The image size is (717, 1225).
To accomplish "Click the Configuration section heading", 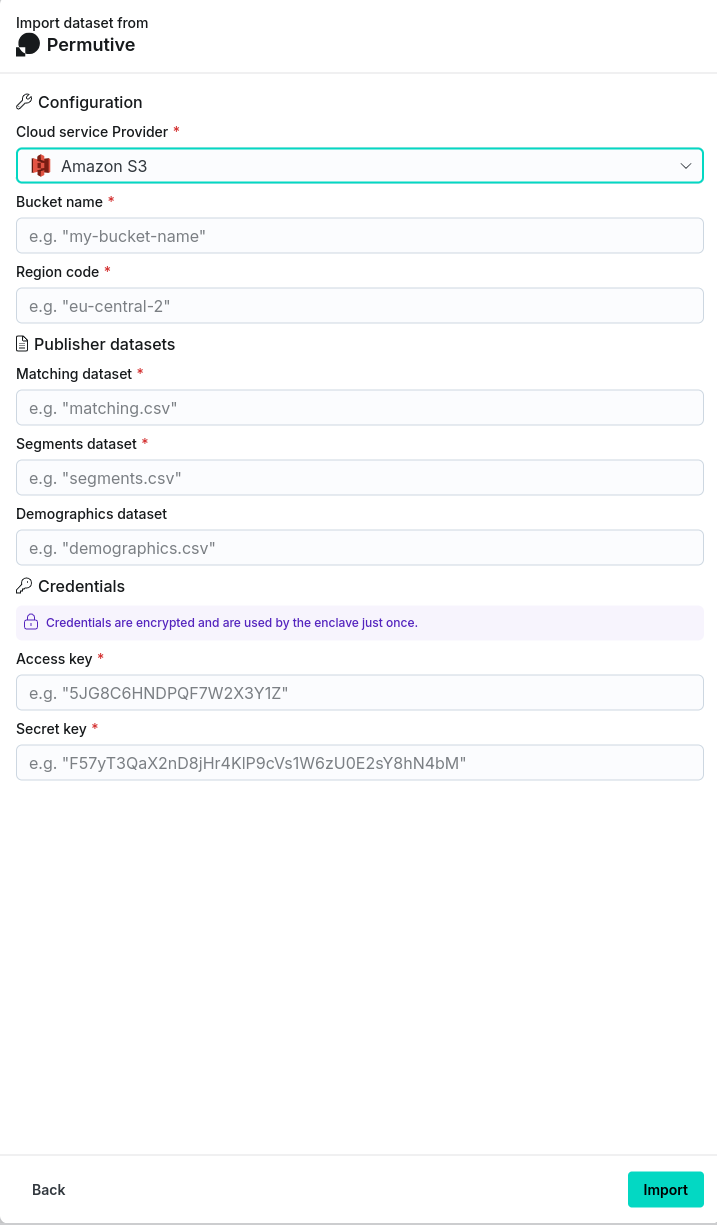I will point(90,102).
